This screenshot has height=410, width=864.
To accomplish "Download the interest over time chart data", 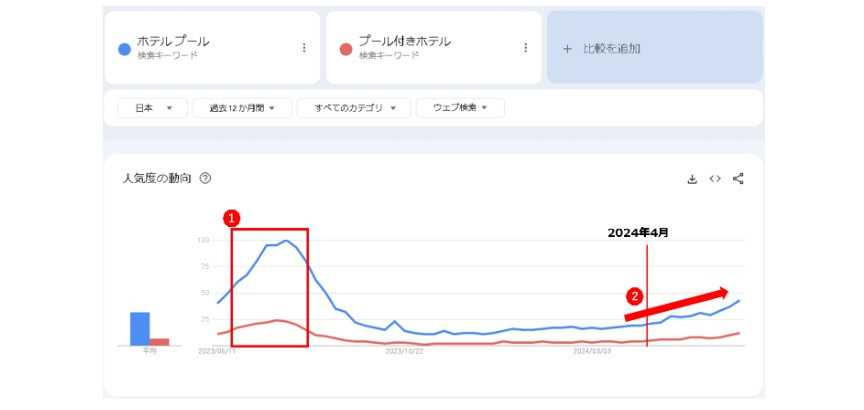I will pos(691,179).
